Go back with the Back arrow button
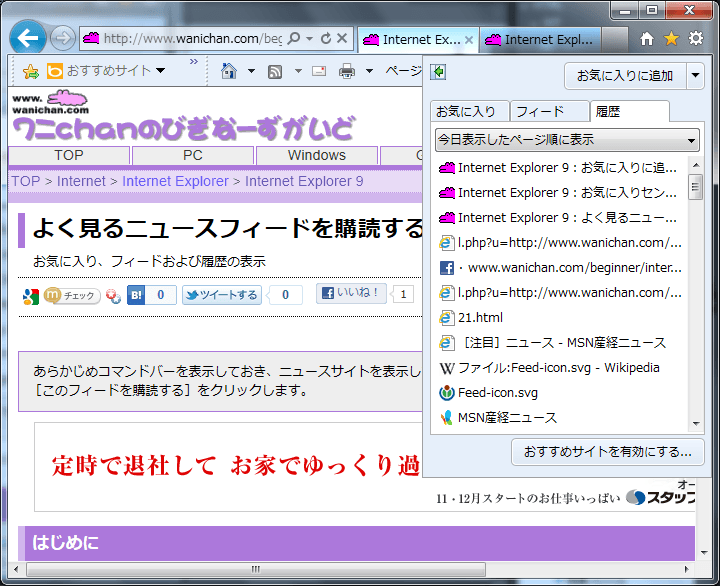This screenshot has width=720, height=586. point(28,38)
